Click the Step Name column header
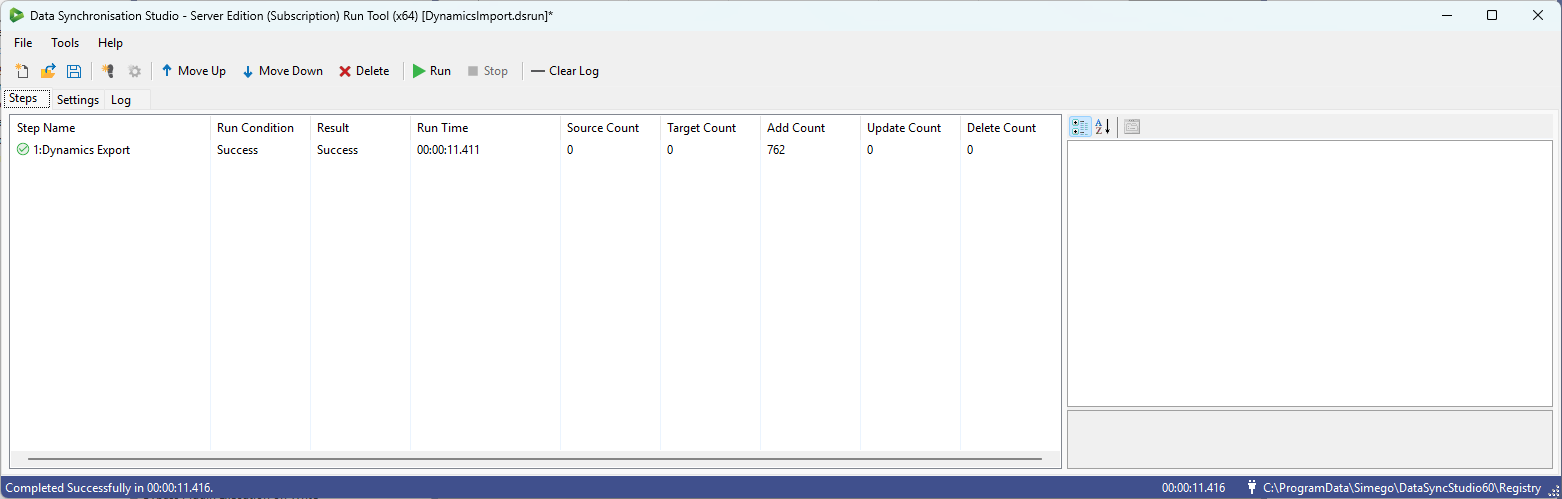The image size is (1562, 499). [110, 128]
